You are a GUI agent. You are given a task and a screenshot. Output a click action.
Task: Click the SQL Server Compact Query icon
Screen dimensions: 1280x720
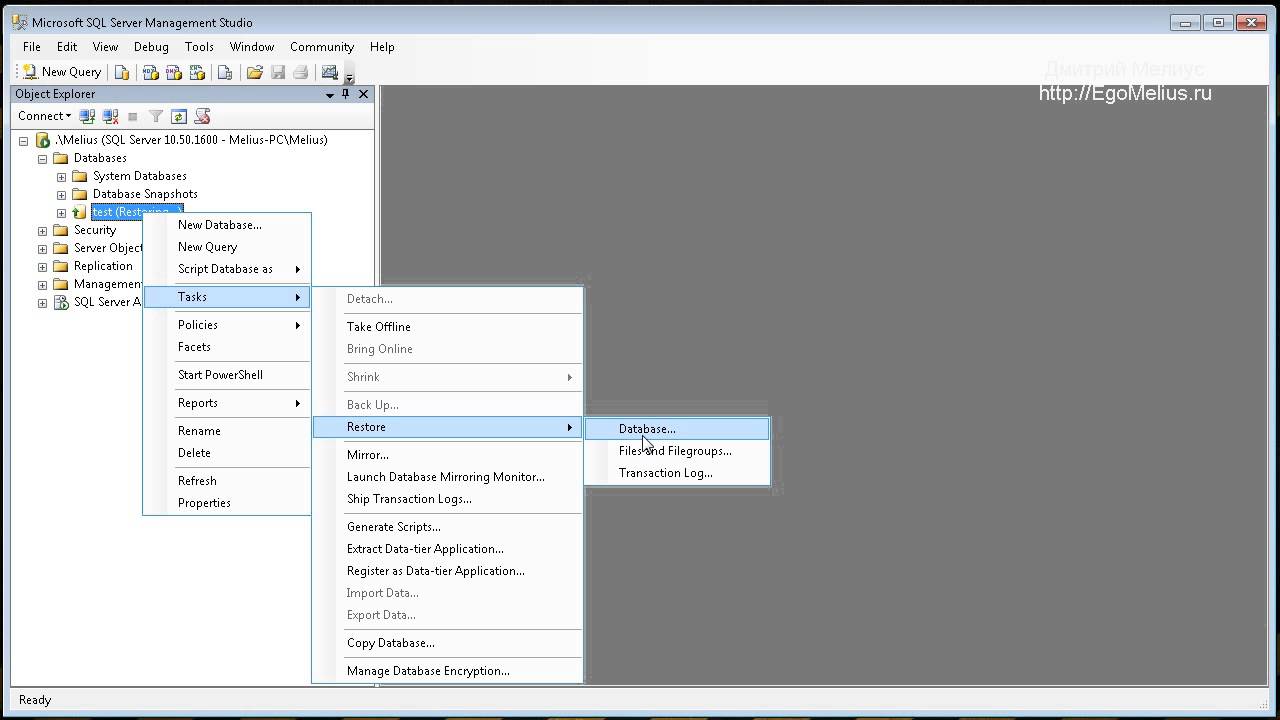[x=225, y=72]
